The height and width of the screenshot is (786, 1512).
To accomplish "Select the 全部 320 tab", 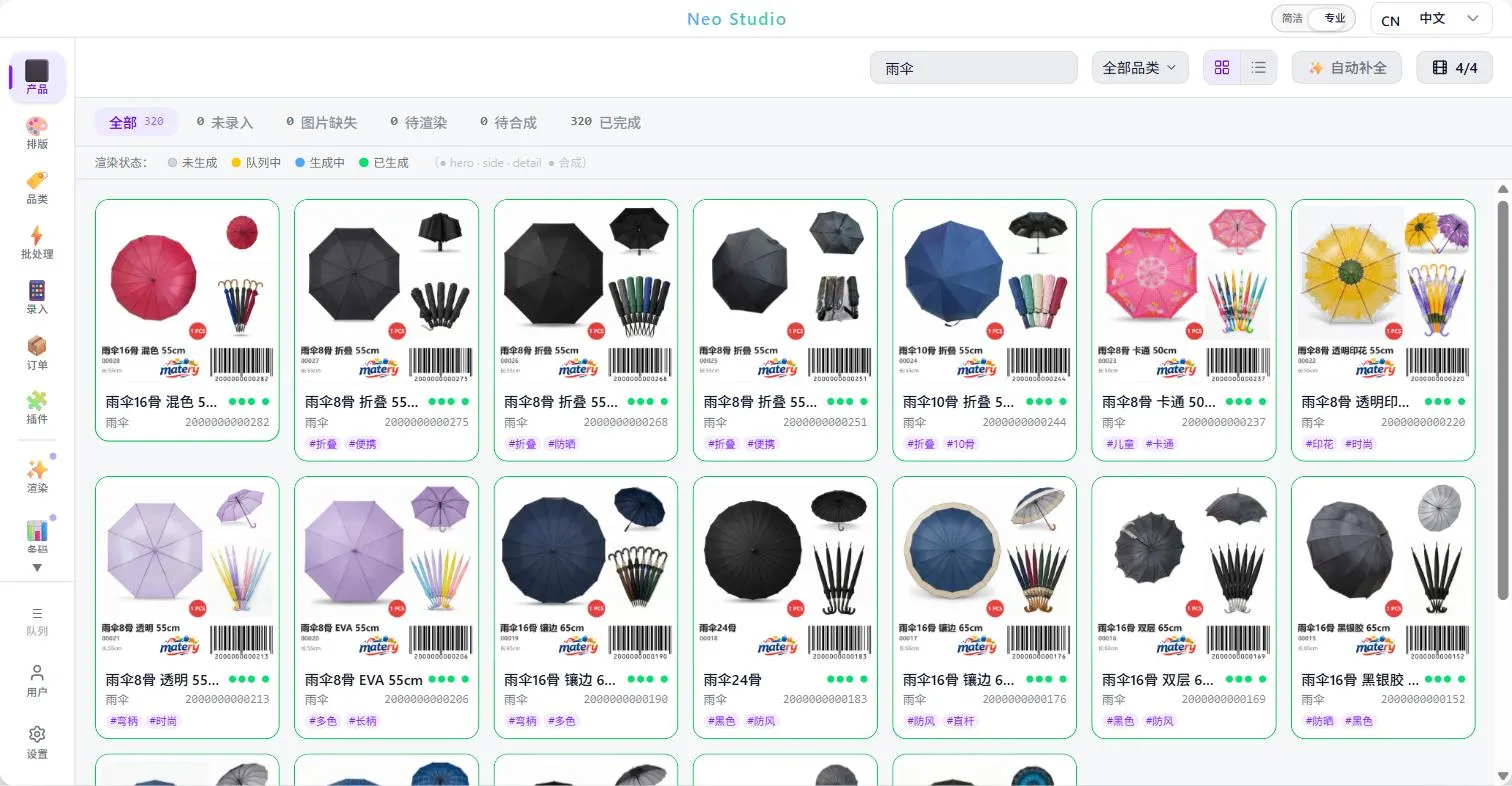I will [136, 122].
